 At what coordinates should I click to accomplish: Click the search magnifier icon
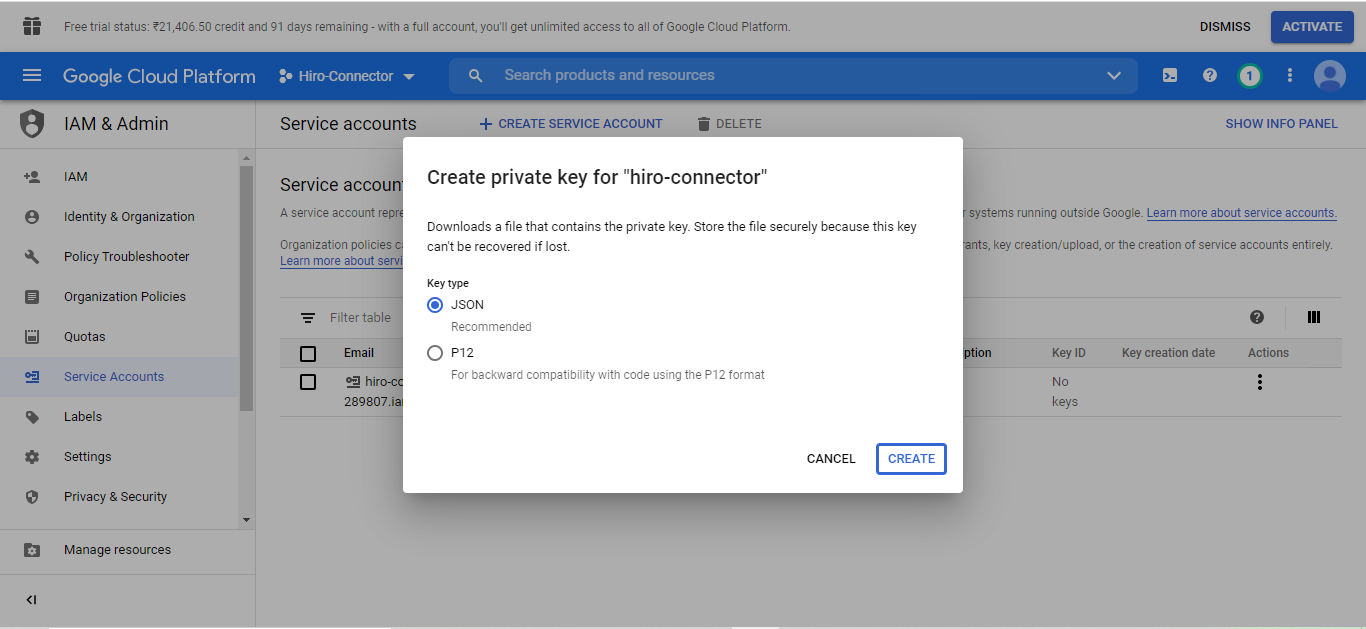pyautogui.click(x=476, y=76)
